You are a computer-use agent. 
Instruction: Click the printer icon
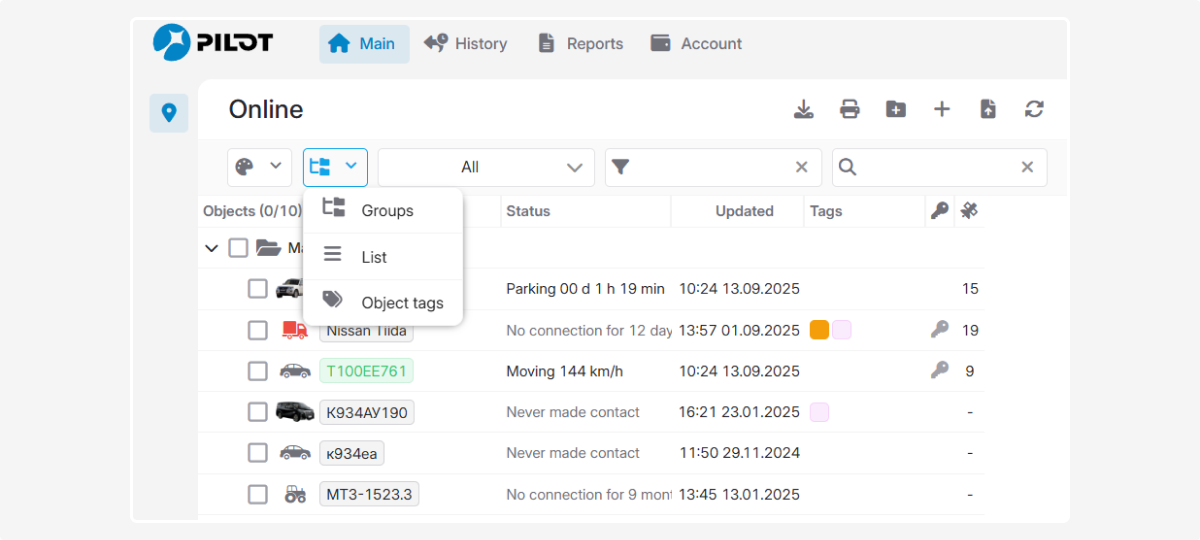[849, 110]
